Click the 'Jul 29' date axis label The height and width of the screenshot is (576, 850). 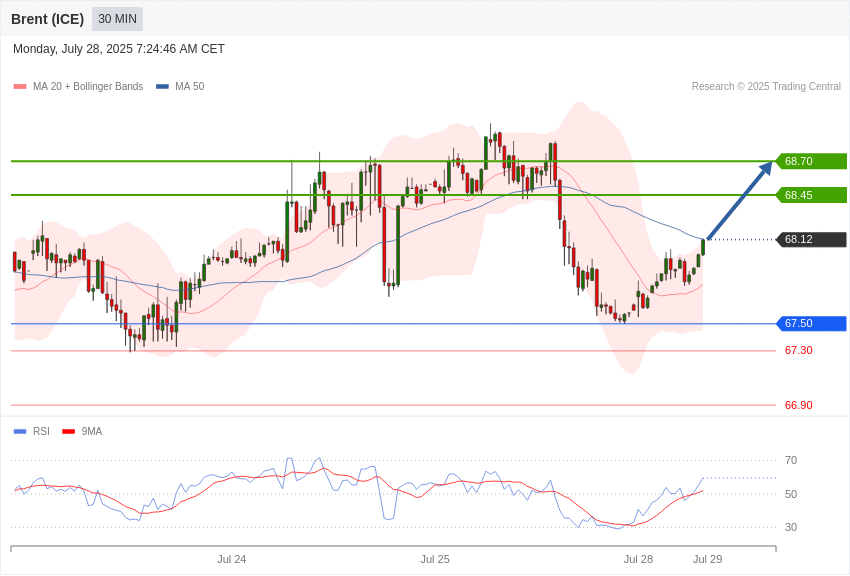tap(707, 559)
